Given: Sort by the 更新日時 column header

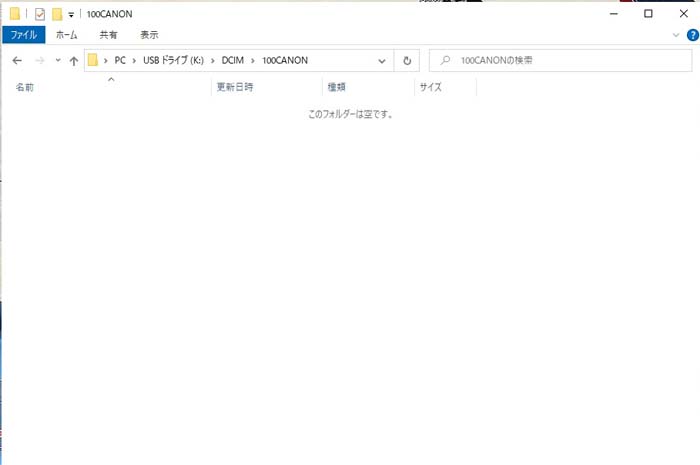Looking at the screenshot, I should pos(267,87).
